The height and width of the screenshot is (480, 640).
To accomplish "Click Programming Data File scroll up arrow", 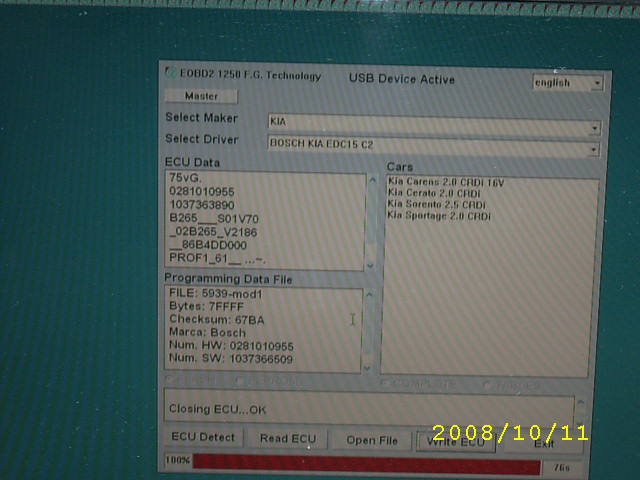I will 369,295.
